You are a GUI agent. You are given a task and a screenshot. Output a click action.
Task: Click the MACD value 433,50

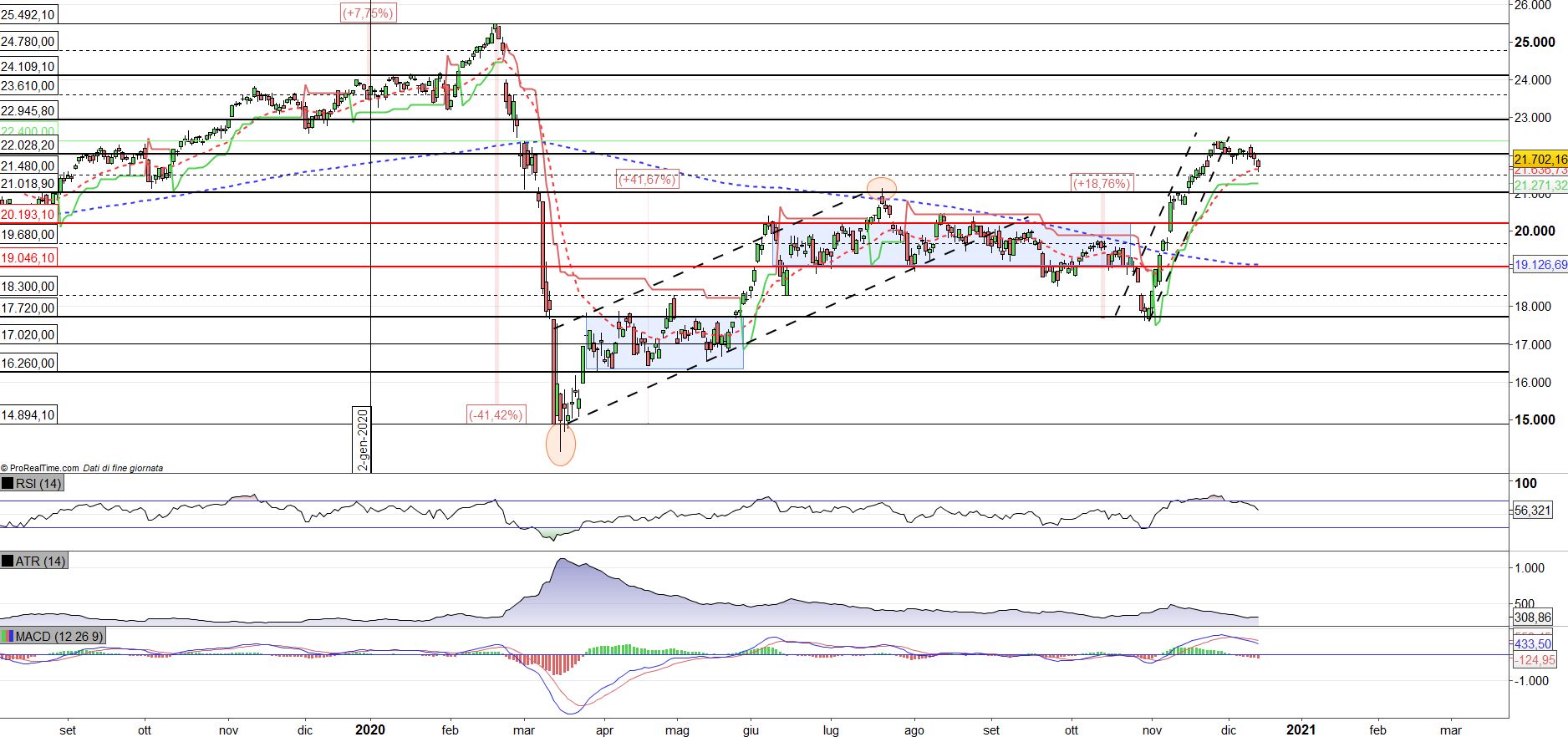click(x=1533, y=644)
